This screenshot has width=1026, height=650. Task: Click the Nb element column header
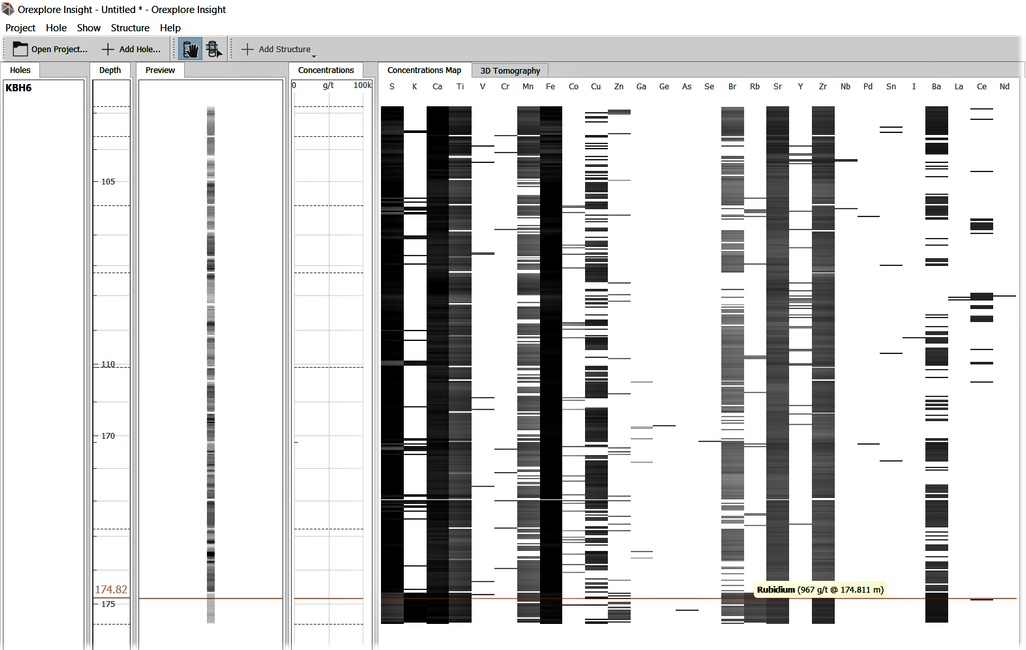click(x=845, y=86)
